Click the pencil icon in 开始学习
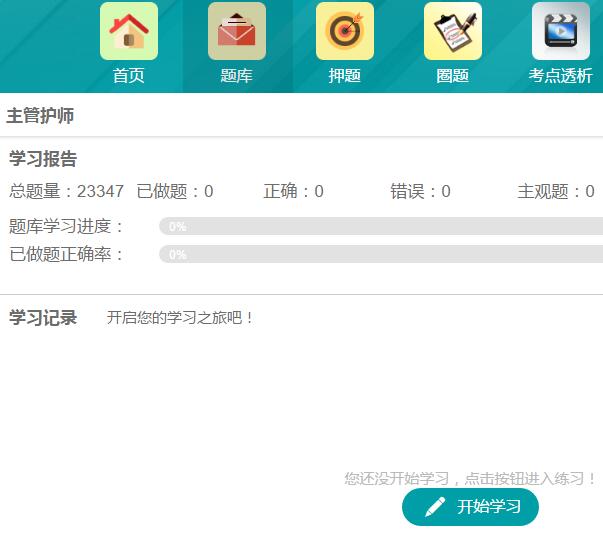Viewport: 603px width, 533px height. coord(435,507)
